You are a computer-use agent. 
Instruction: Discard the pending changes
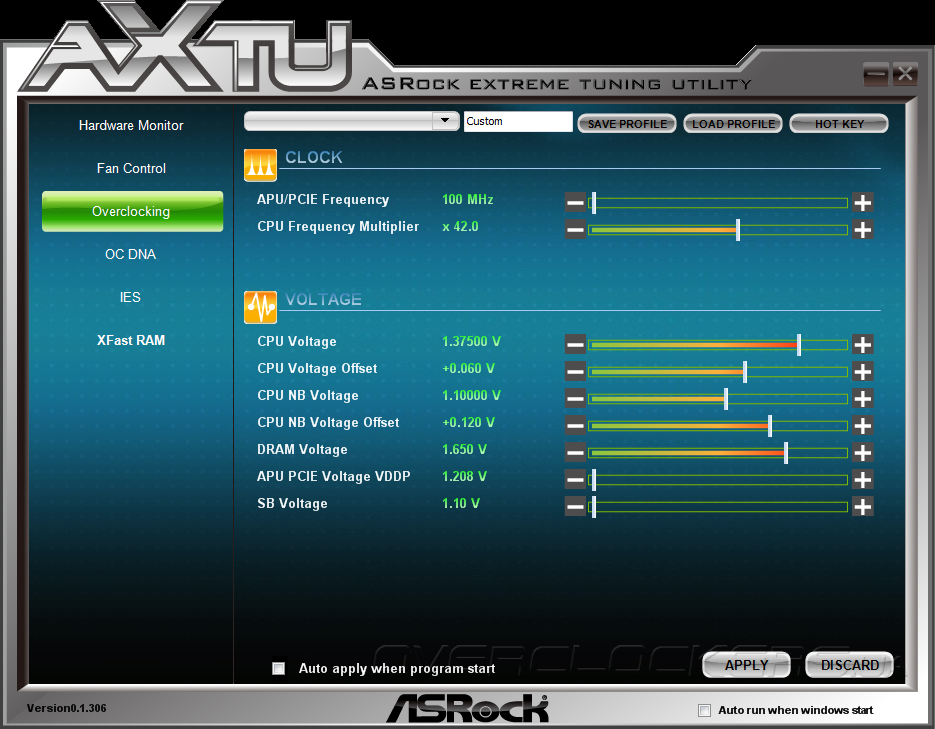coord(849,665)
